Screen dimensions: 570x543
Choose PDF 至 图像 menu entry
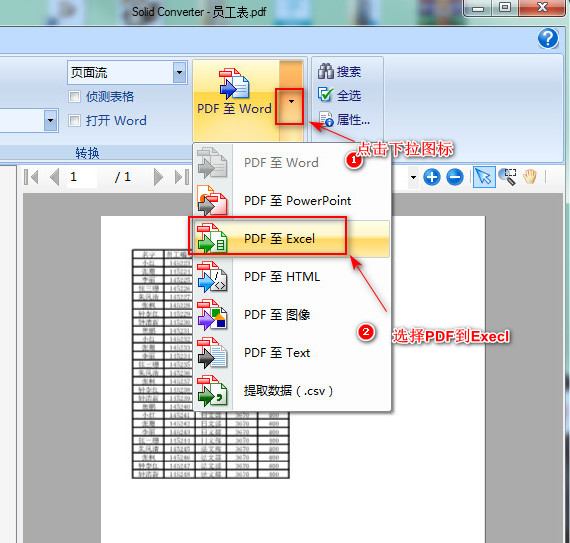(x=292, y=315)
